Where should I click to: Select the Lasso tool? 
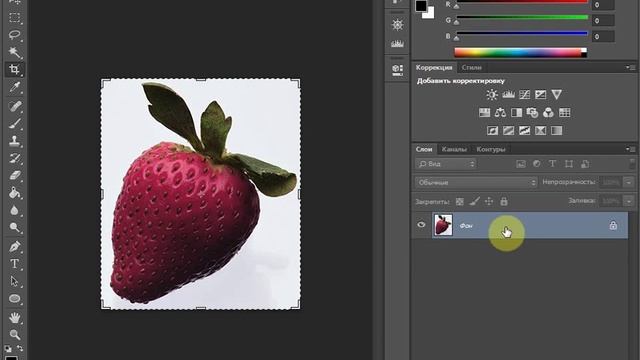tap(15, 35)
